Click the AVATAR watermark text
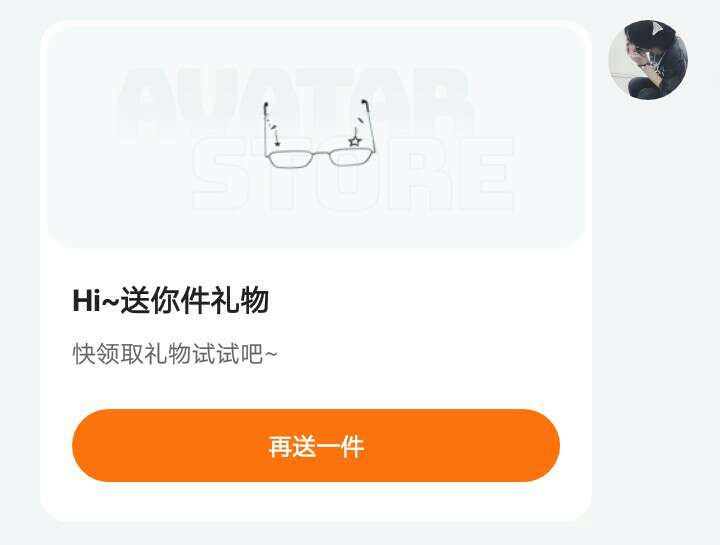Screen dimensions: 720x545 294,99
